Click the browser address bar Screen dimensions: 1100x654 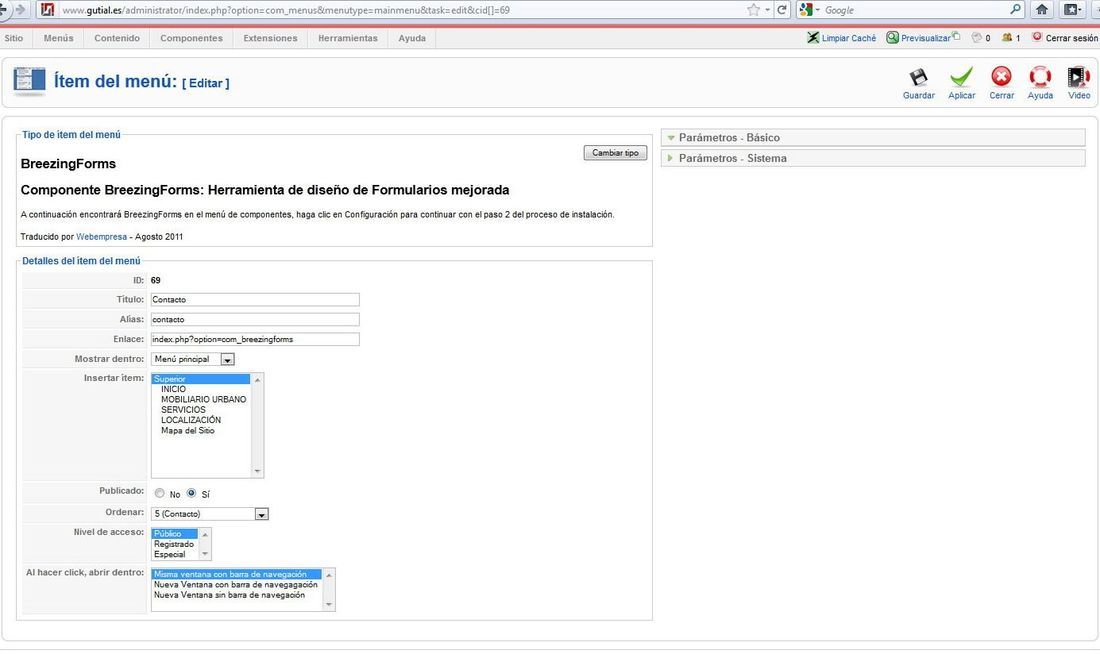[400, 10]
